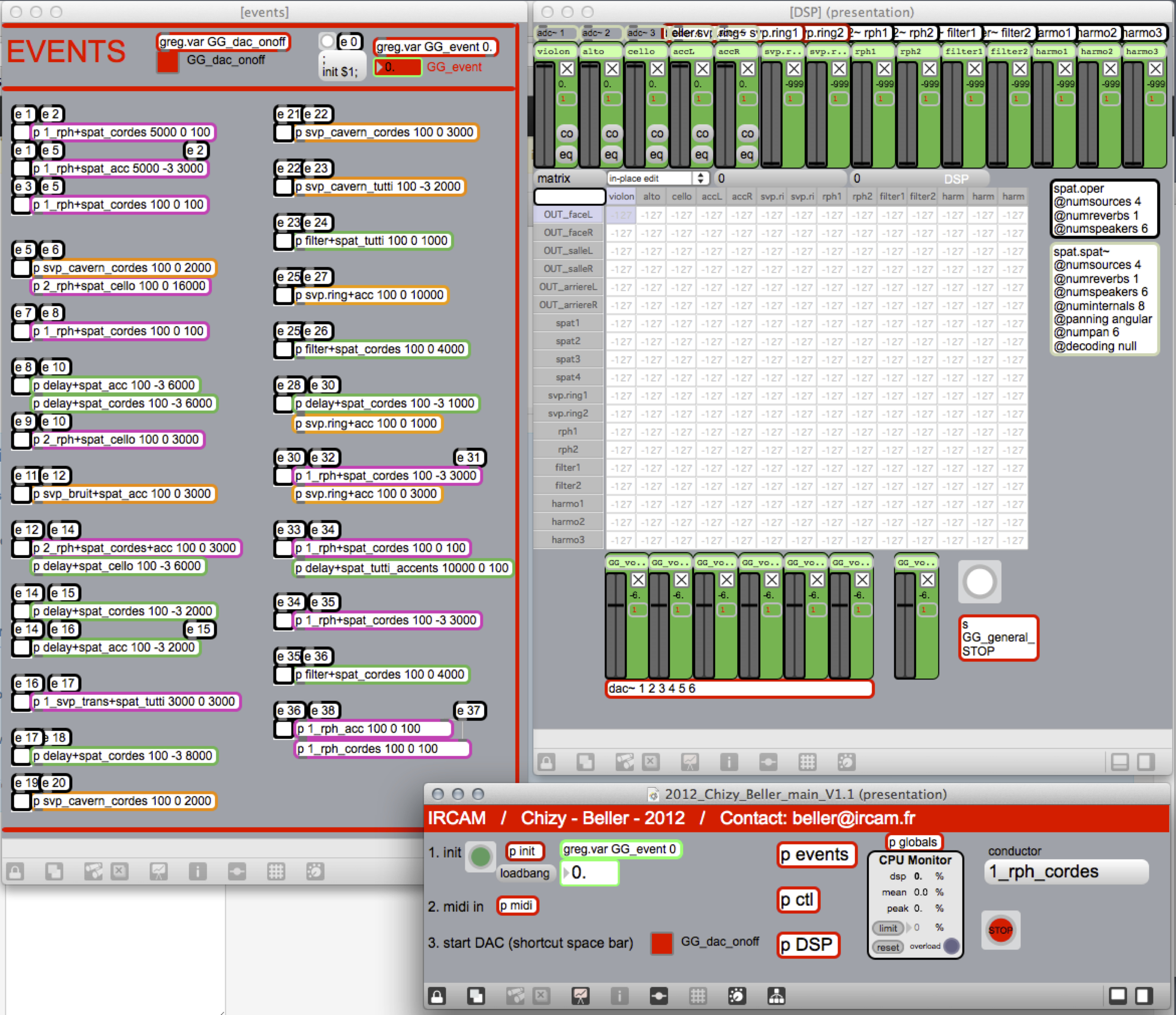Click the eq button on the accR channel
Screen dimensions: 1176x1015
click(x=747, y=154)
